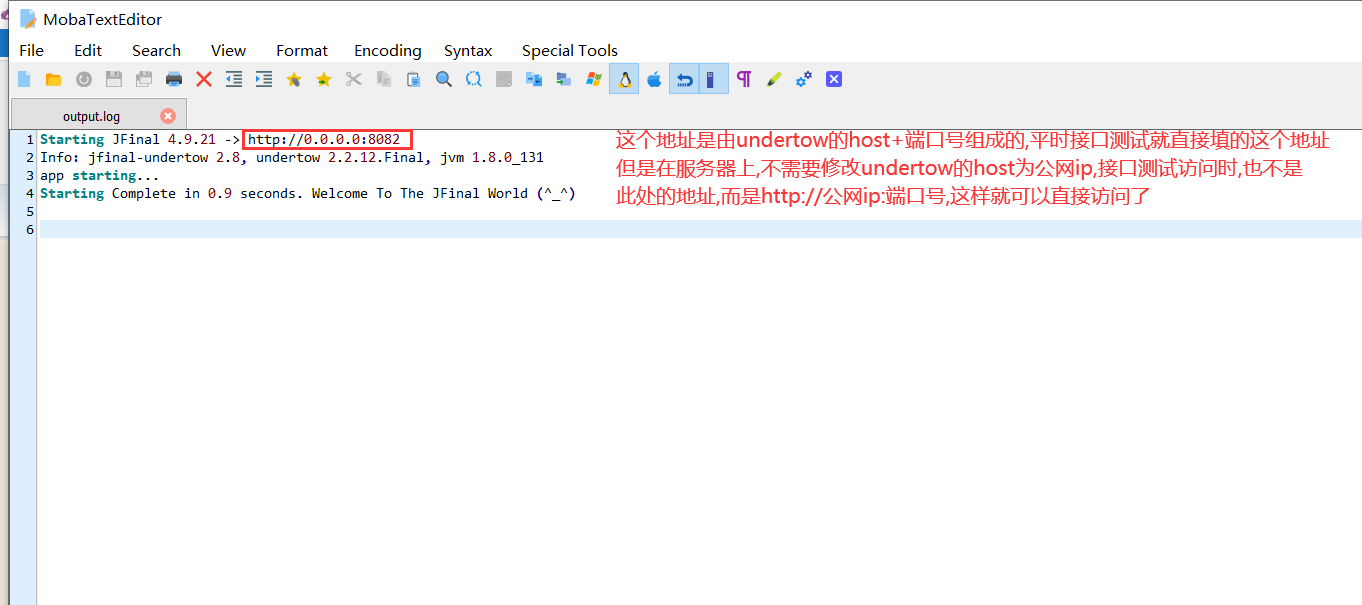The width and height of the screenshot is (1362, 605).
Task: Select the Cut scissors tool
Action: click(353, 78)
